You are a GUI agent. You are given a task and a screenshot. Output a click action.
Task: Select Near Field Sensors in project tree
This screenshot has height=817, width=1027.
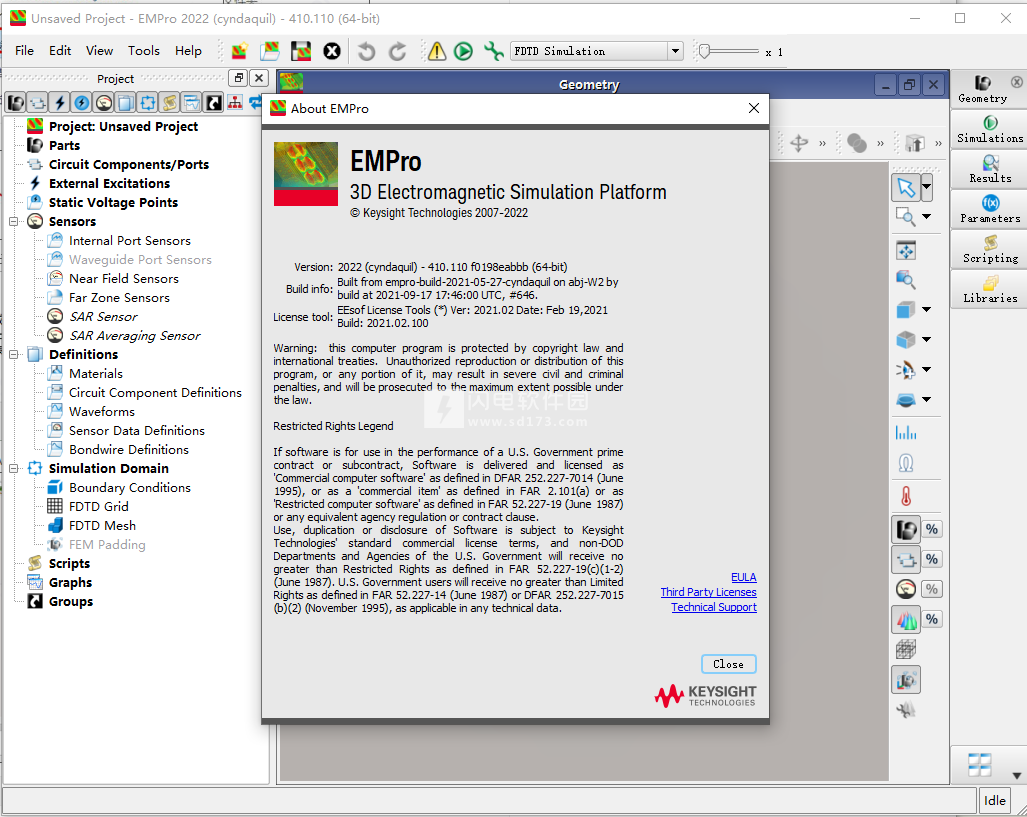pos(124,278)
